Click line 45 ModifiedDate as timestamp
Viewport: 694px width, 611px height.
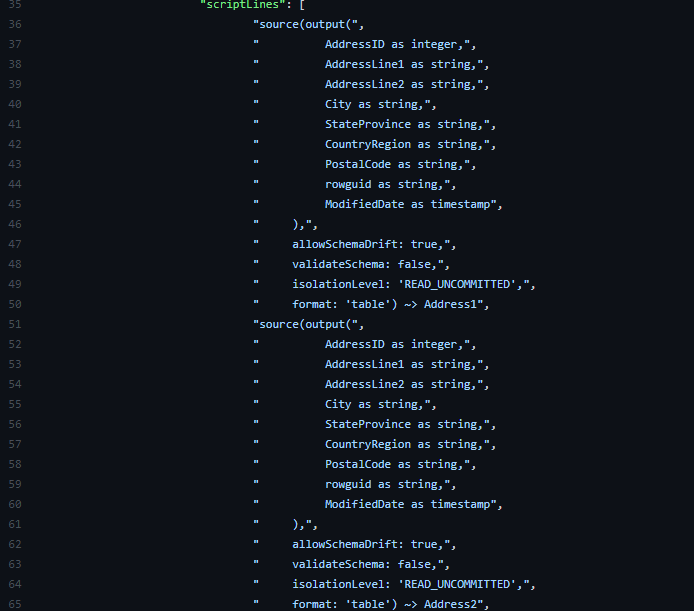coord(408,205)
